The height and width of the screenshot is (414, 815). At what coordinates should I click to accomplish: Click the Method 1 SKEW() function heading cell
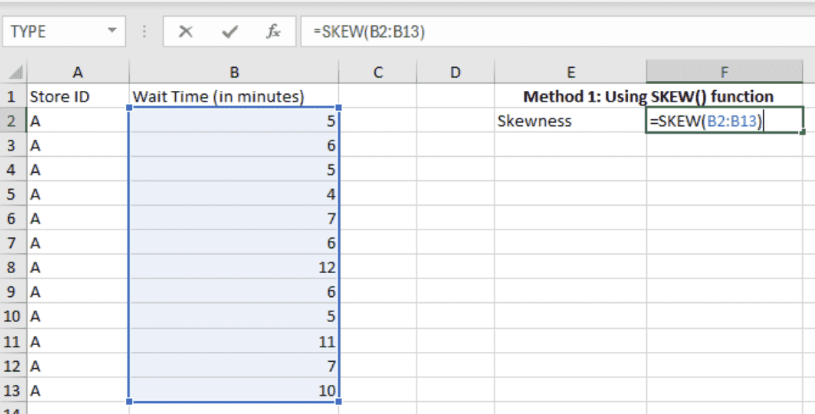coord(648,97)
